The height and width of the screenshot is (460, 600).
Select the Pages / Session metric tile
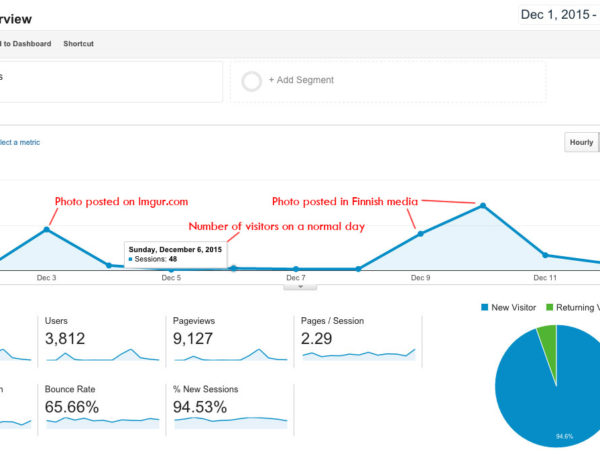point(358,341)
